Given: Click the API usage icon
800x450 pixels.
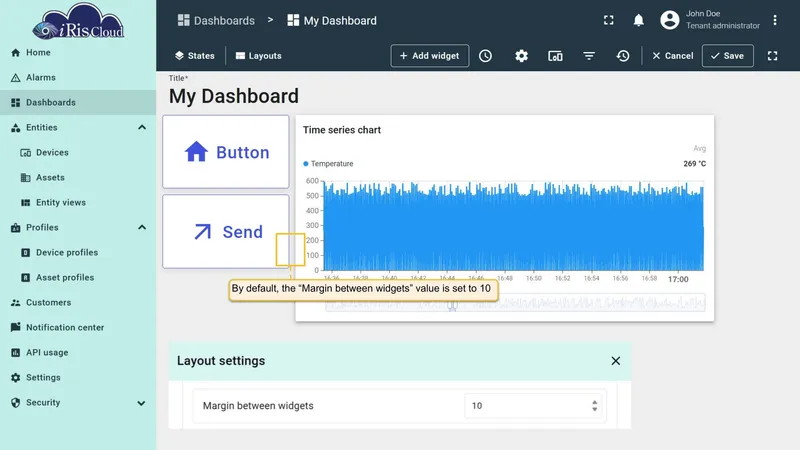Looking at the screenshot, I should (x=15, y=353).
